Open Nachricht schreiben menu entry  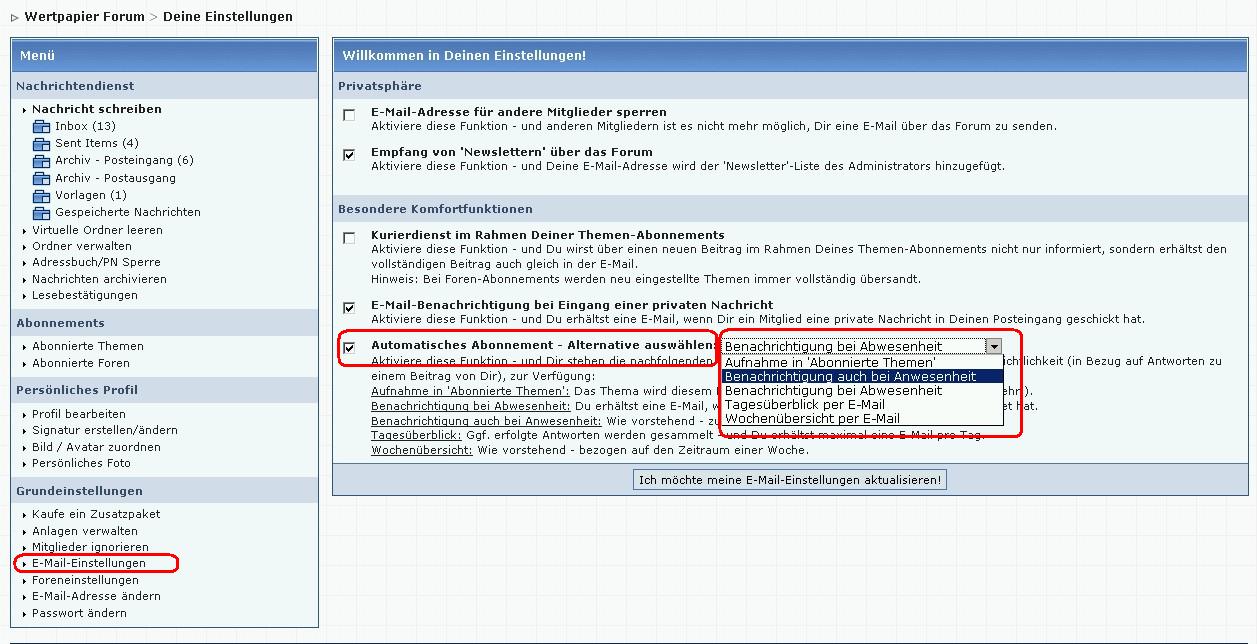pyautogui.click(x=96, y=109)
